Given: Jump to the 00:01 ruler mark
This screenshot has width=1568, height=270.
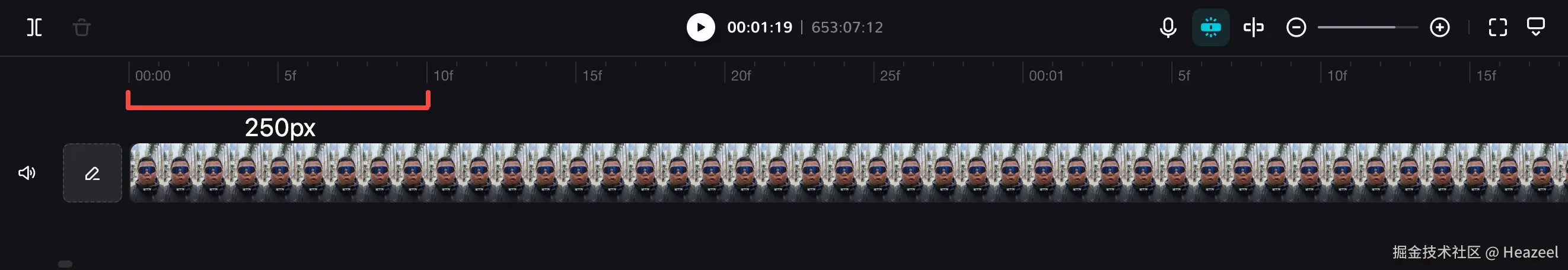Looking at the screenshot, I should click(1046, 75).
